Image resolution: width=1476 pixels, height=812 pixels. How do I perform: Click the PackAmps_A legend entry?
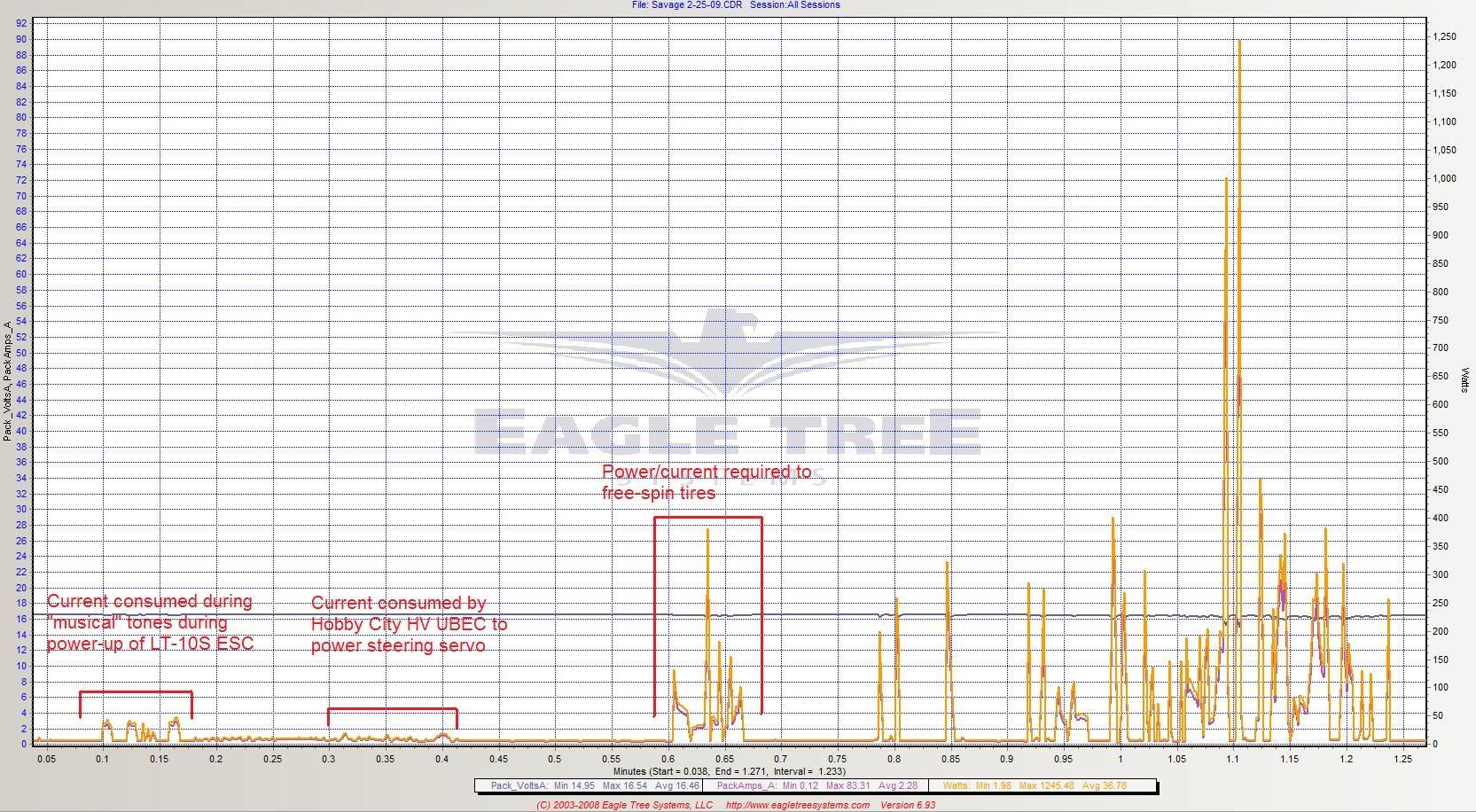[816, 785]
